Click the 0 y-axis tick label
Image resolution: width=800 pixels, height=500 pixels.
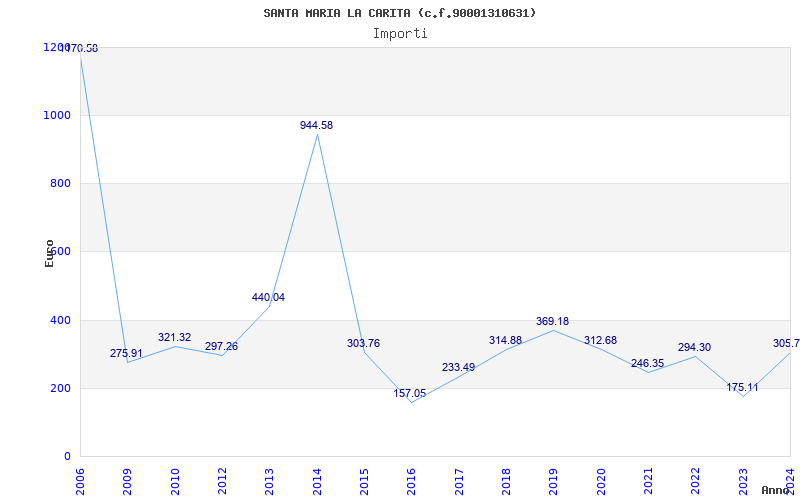[67, 457]
